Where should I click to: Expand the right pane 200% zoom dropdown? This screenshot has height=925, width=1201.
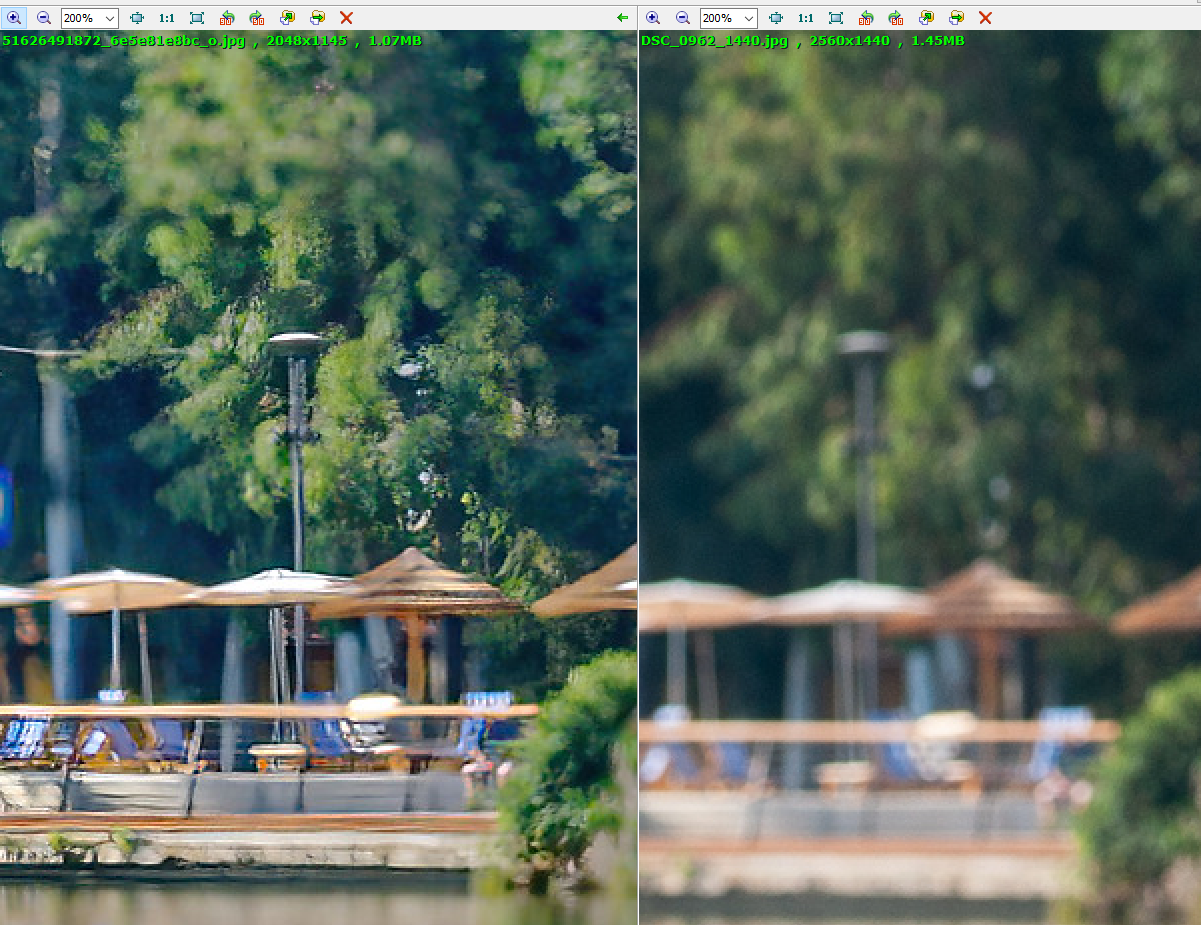click(x=748, y=18)
